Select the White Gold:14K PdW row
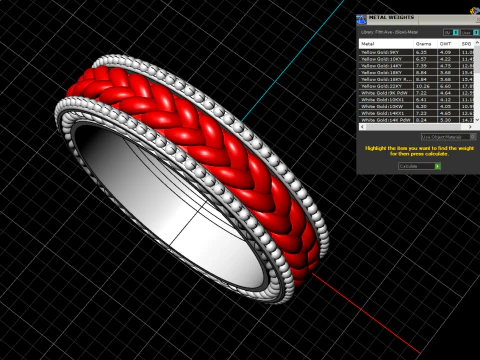The height and width of the screenshot is (360, 480). click(x=417, y=120)
